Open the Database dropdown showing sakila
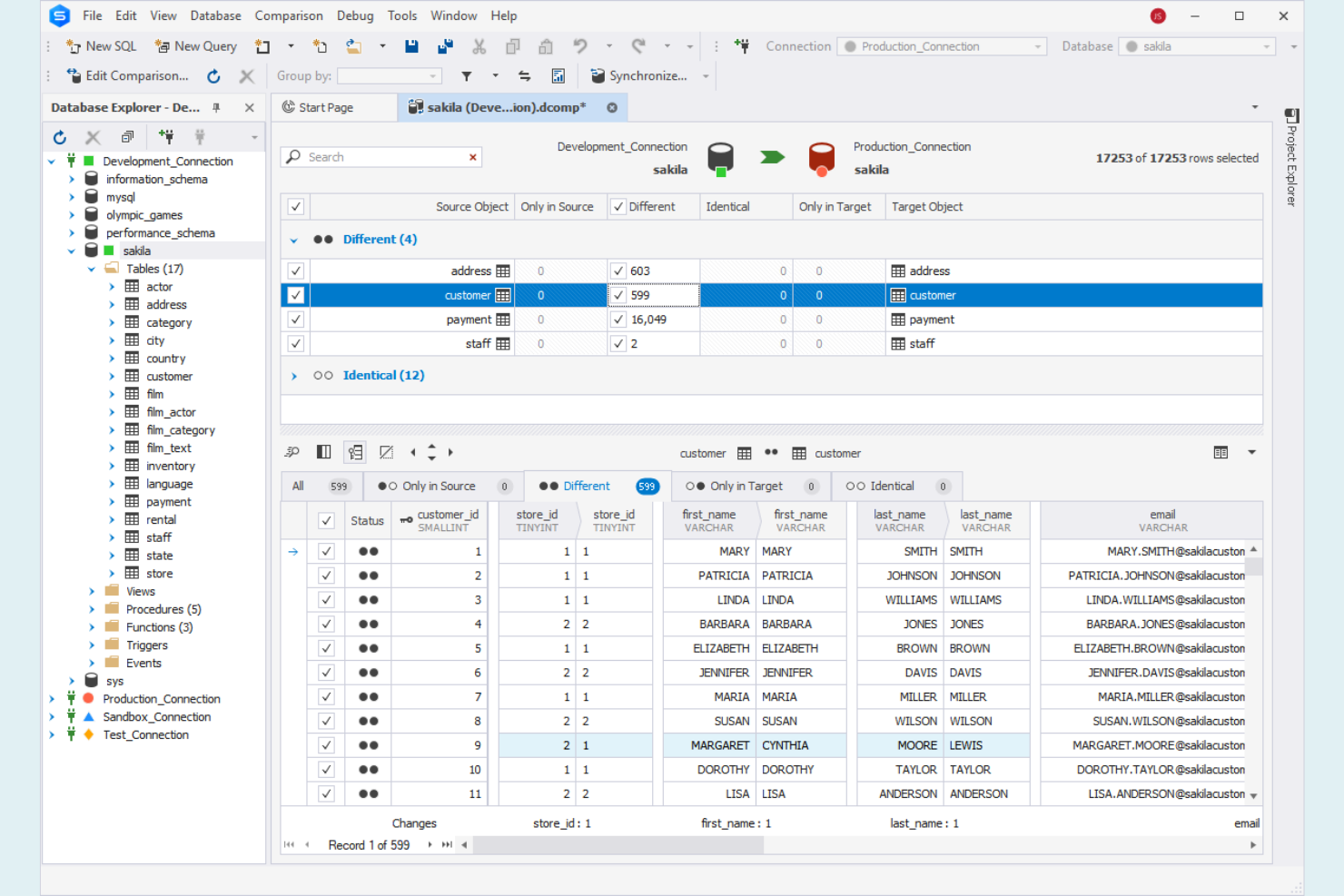The image size is (1344, 896). tap(1270, 45)
